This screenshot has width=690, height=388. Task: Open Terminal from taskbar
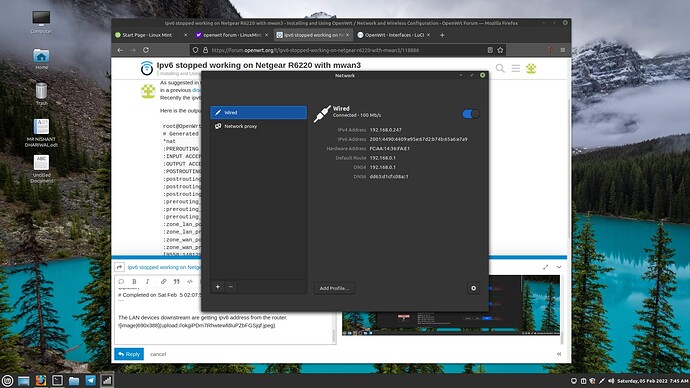tap(57, 381)
